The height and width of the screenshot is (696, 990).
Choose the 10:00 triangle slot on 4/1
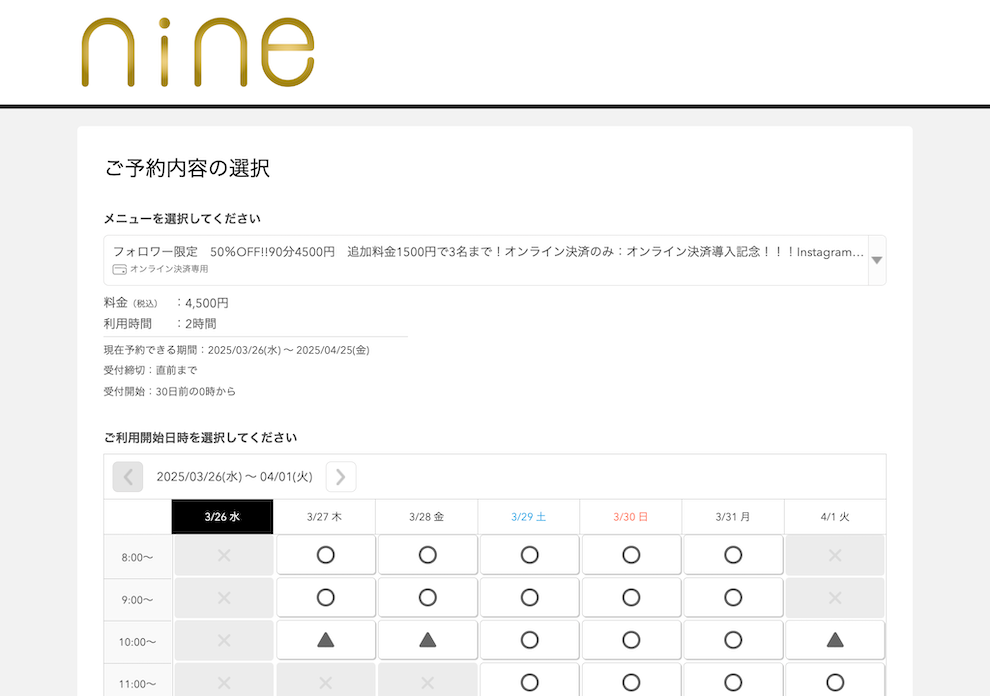[835, 640]
